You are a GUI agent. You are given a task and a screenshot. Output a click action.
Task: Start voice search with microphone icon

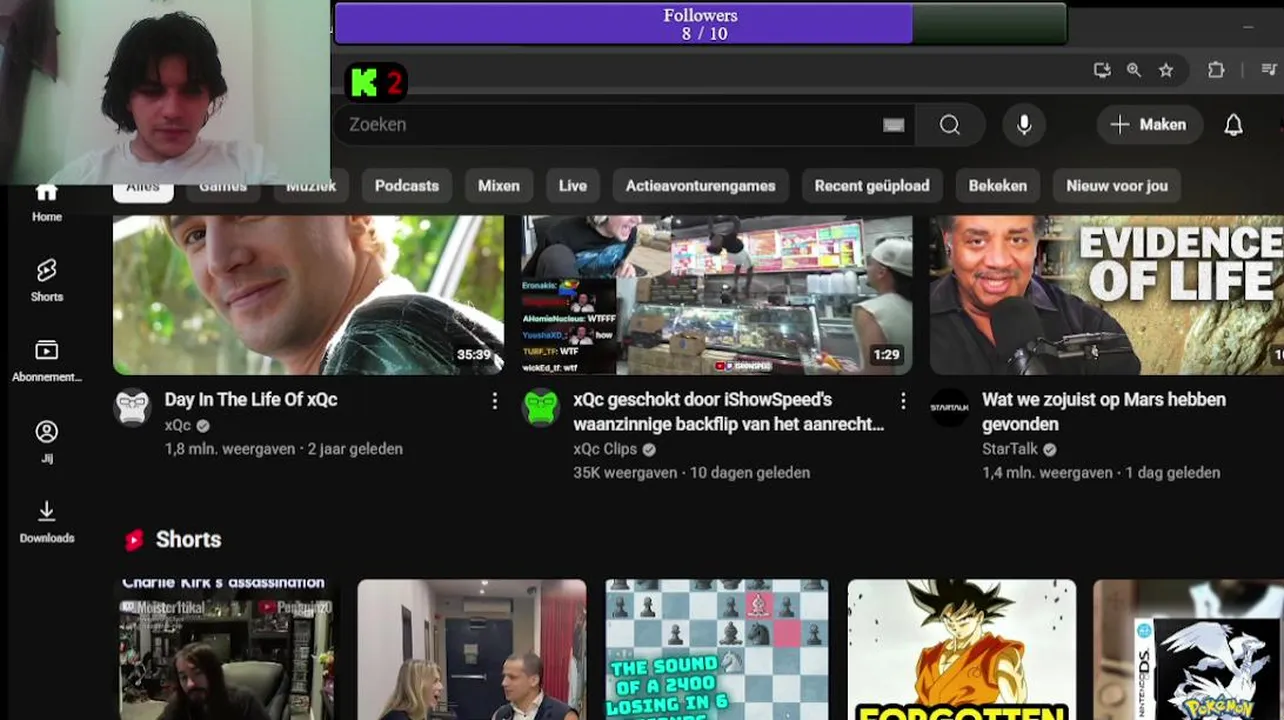coord(1024,125)
